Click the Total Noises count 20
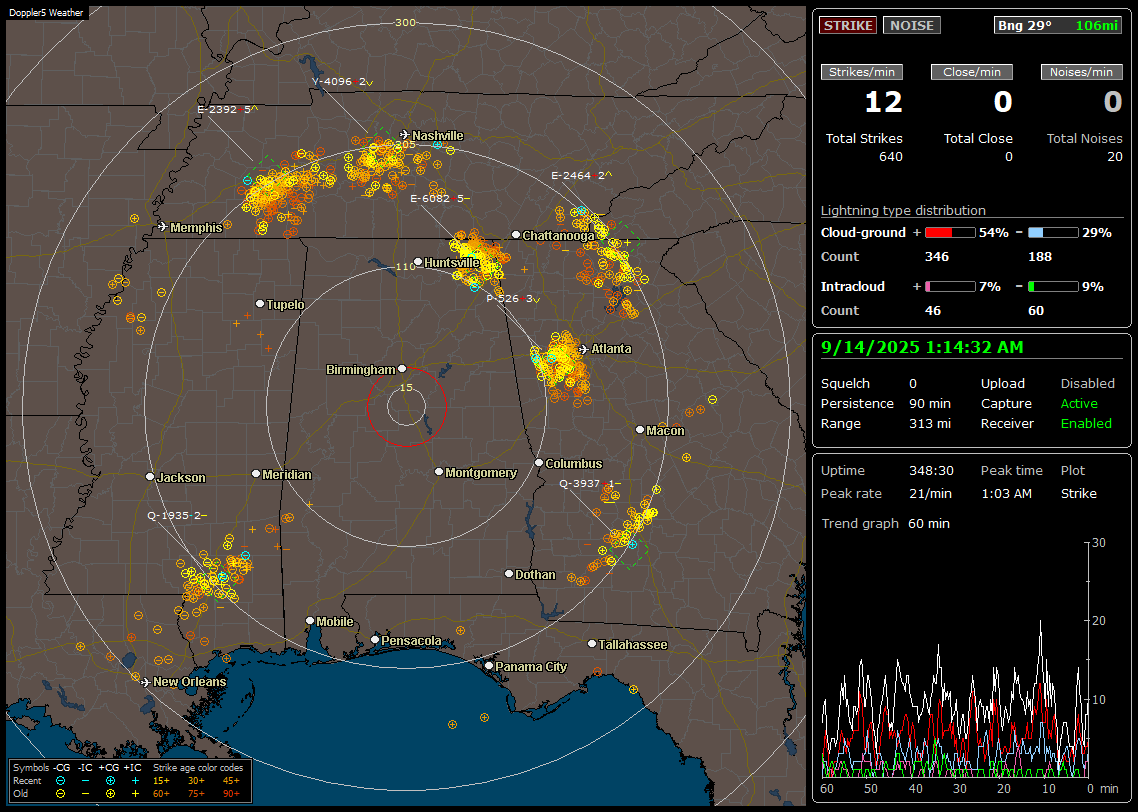The height and width of the screenshot is (812, 1138). point(1115,157)
